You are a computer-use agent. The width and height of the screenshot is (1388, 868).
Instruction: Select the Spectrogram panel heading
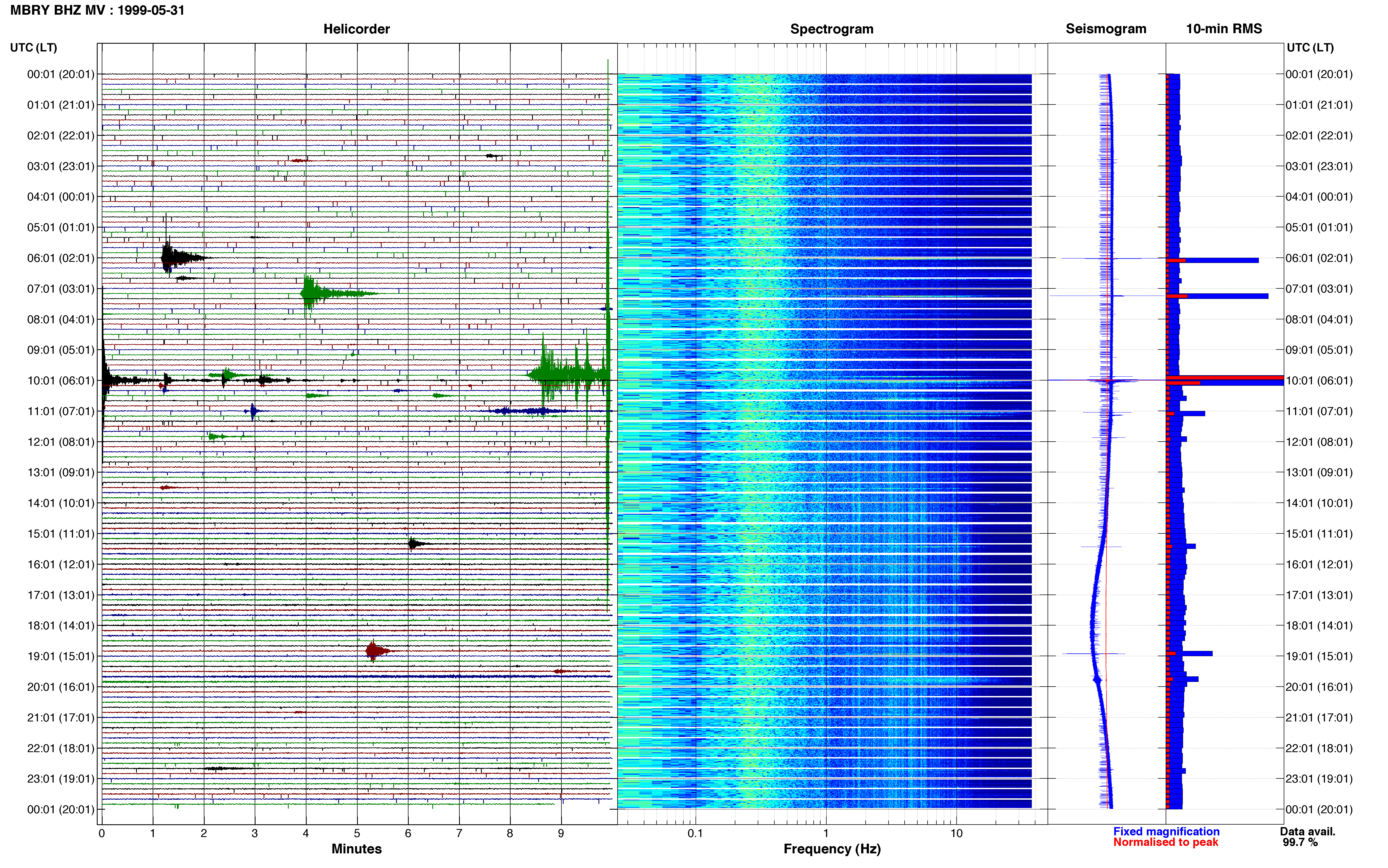pyautogui.click(x=832, y=29)
